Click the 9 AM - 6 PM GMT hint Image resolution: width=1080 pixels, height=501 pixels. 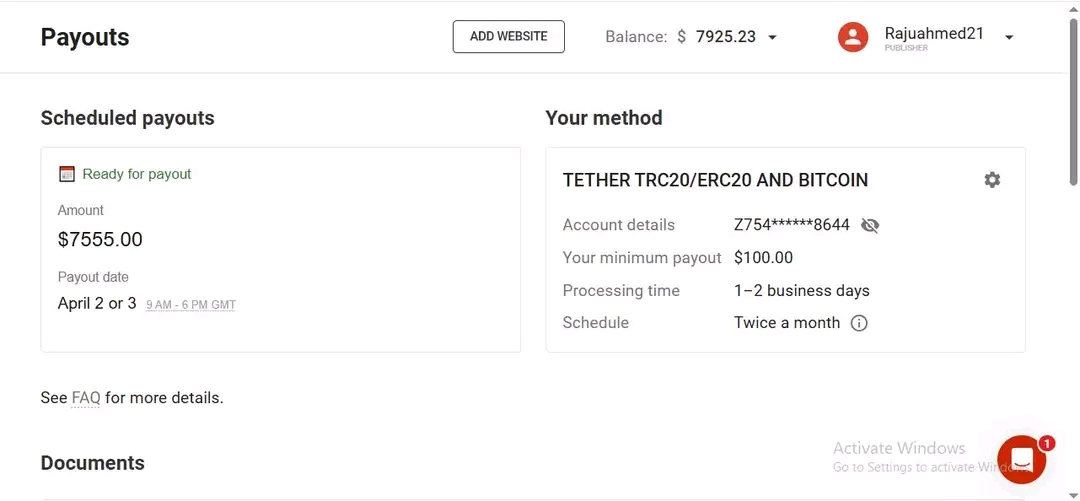point(190,305)
